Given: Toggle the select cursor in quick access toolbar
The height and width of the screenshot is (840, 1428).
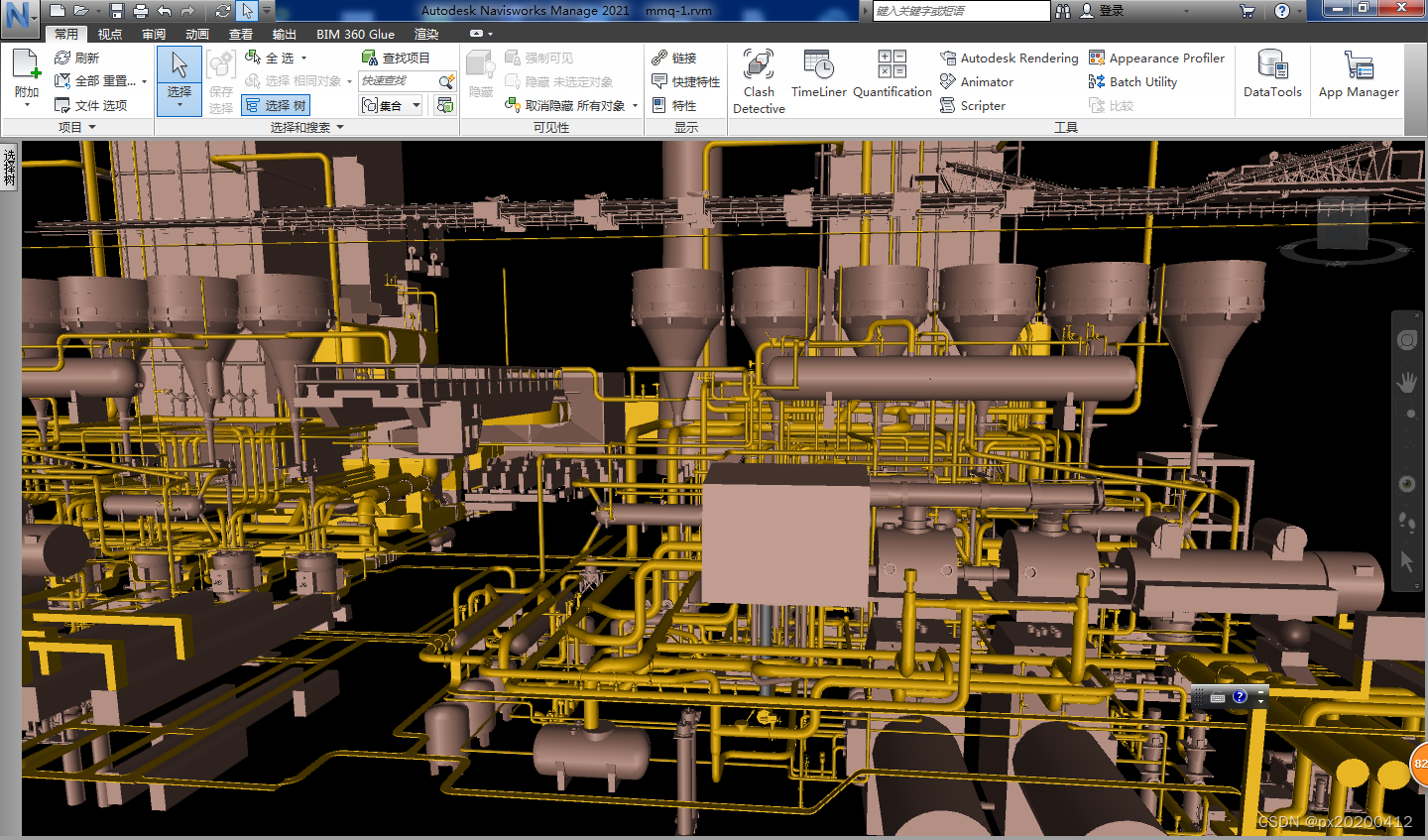Looking at the screenshot, I should [x=247, y=11].
